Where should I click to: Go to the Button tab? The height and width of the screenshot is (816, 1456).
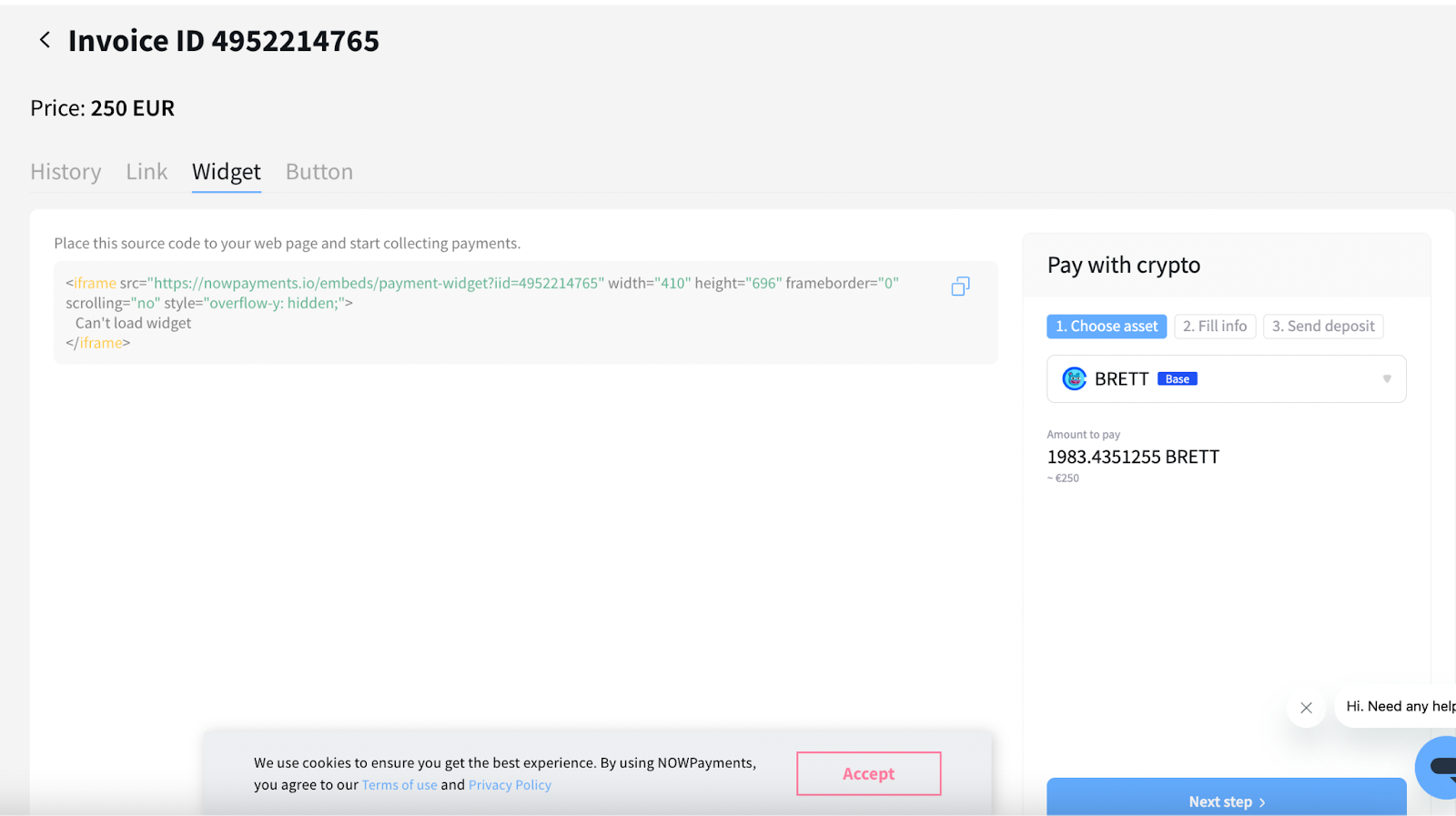tap(319, 172)
